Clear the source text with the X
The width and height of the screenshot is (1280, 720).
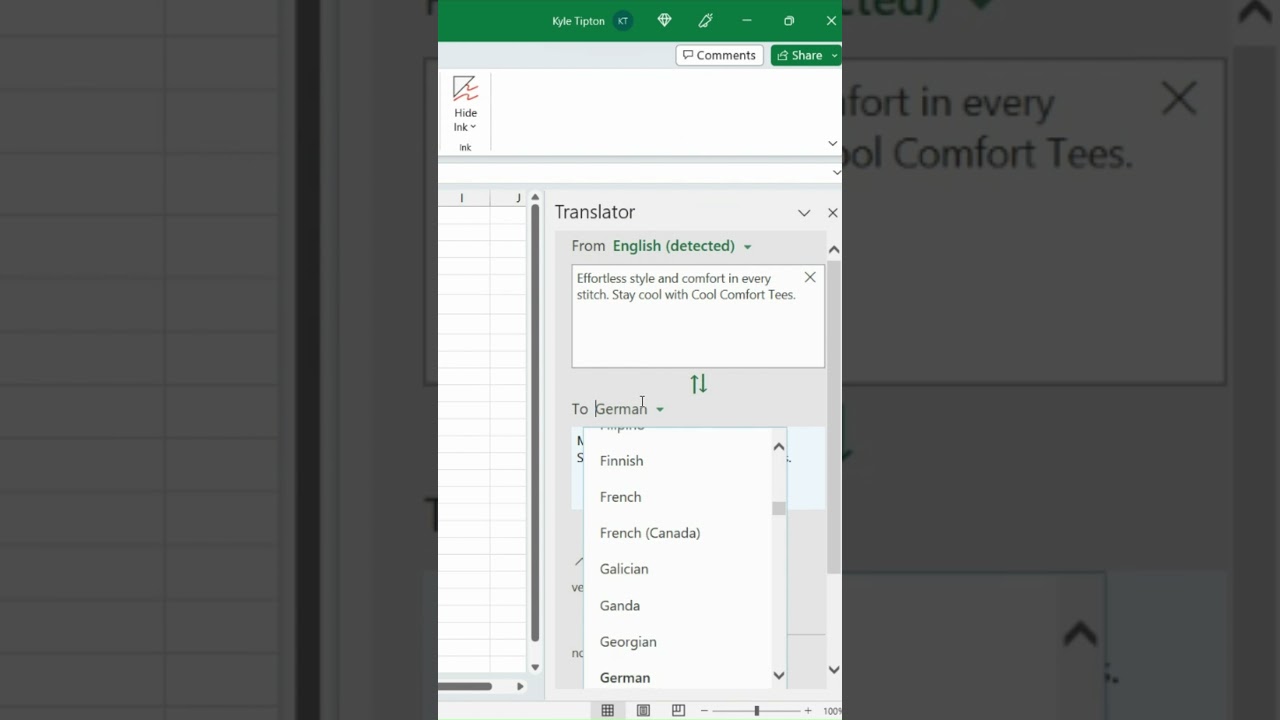click(x=810, y=277)
